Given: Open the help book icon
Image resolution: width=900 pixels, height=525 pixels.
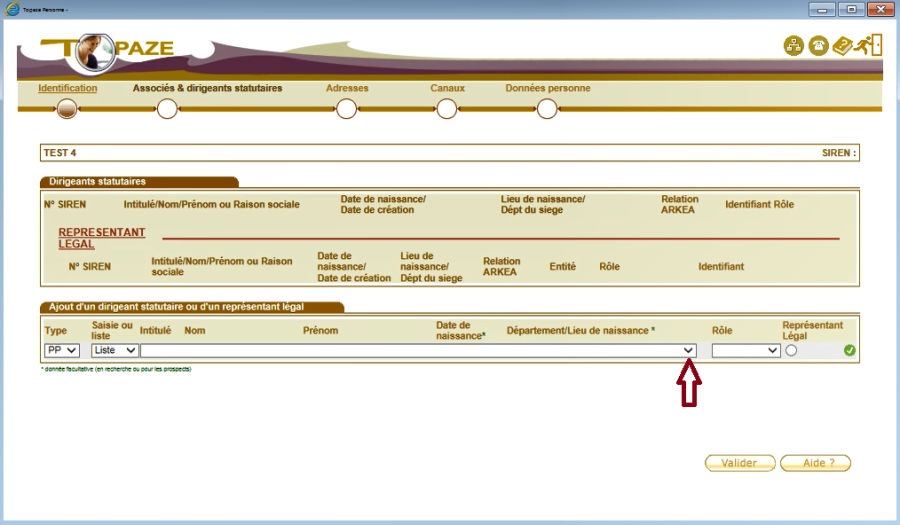Looking at the screenshot, I should [842, 46].
